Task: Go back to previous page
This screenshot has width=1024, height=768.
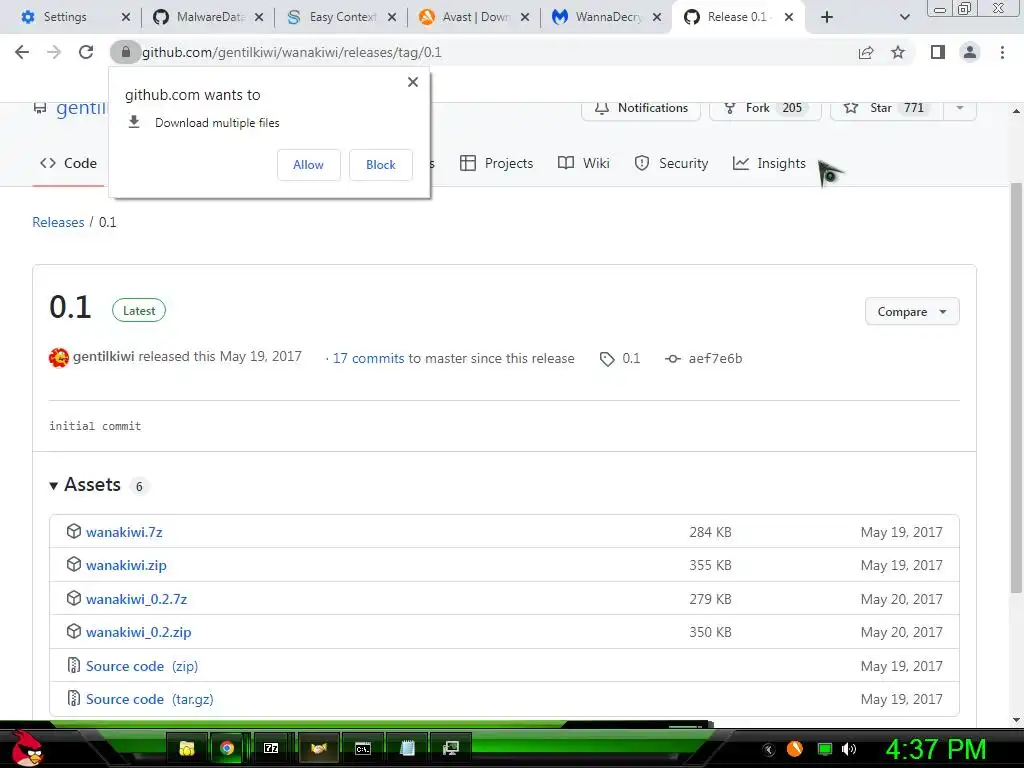Action: click(22, 52)
